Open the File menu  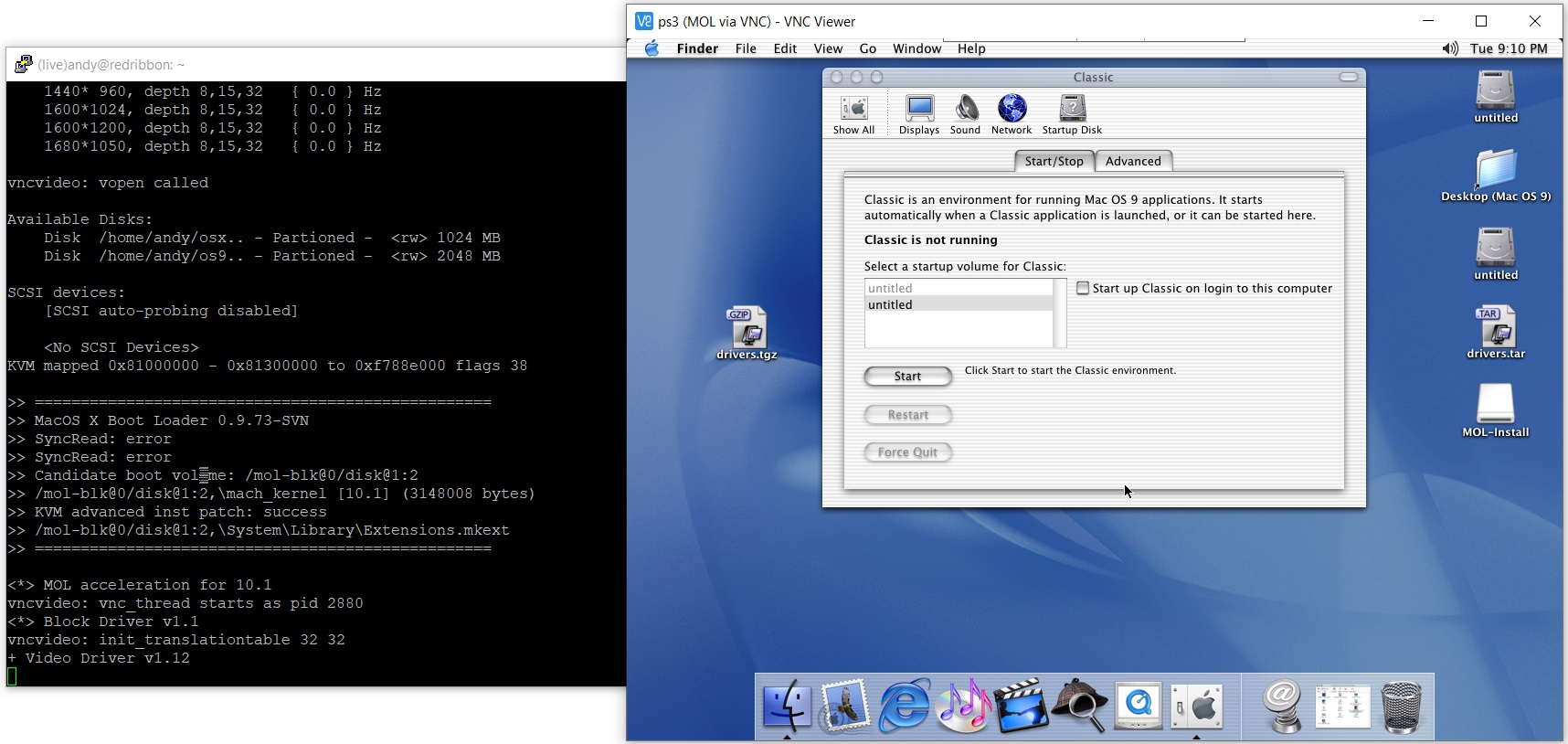pos(746,48)
